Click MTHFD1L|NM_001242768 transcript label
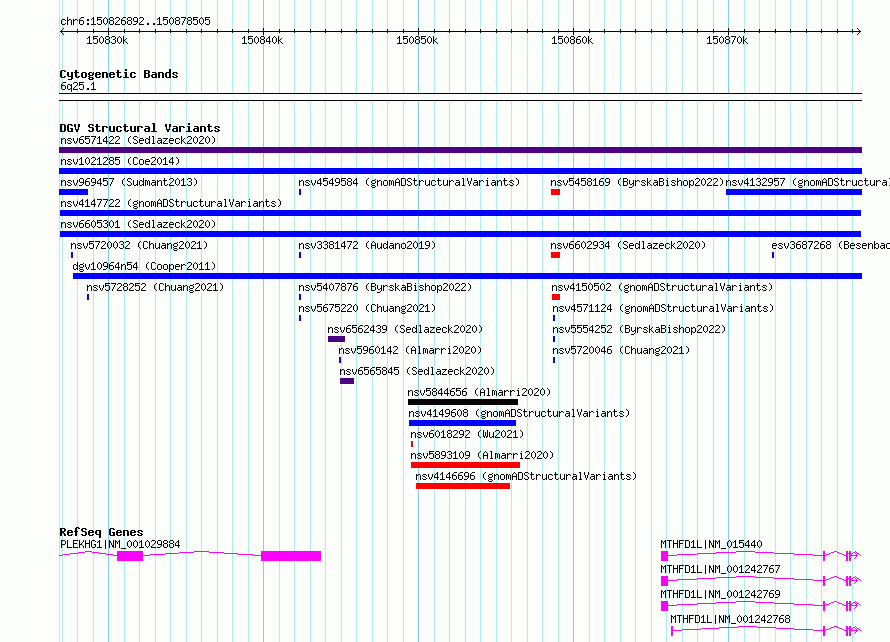This screenshot has width=890, height=642. tap(730, 619)
